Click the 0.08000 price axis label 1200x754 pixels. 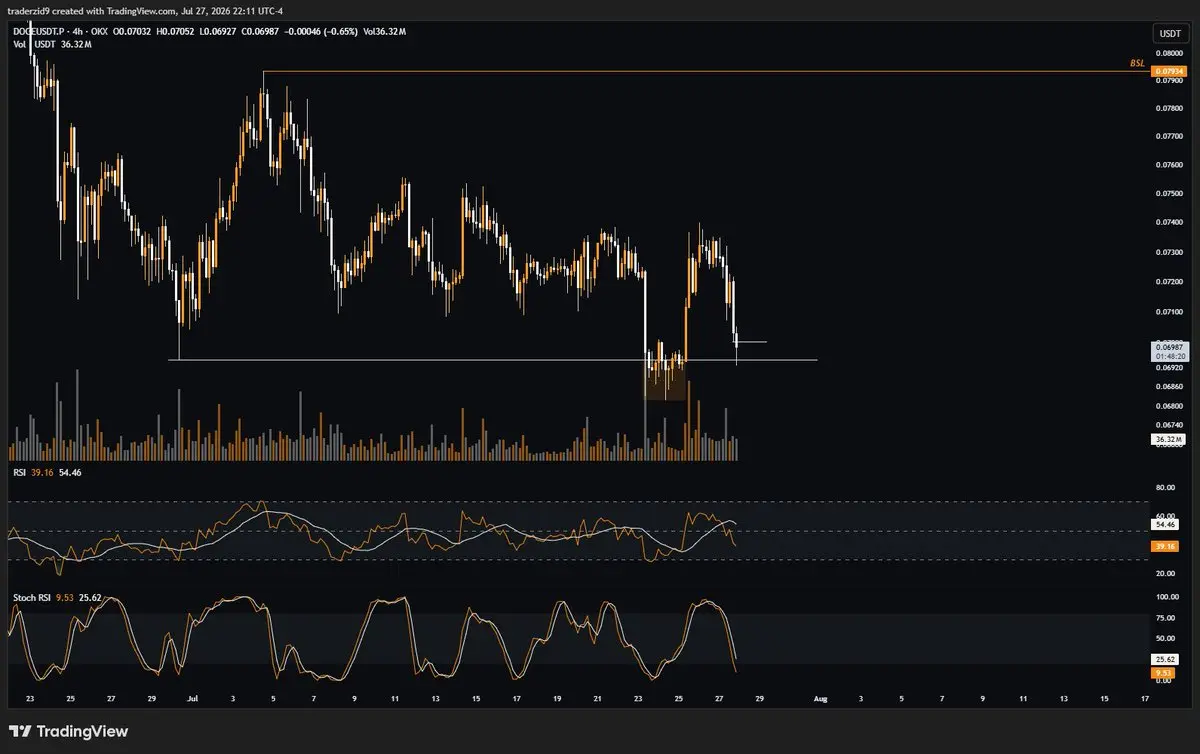click(1167, 52)
